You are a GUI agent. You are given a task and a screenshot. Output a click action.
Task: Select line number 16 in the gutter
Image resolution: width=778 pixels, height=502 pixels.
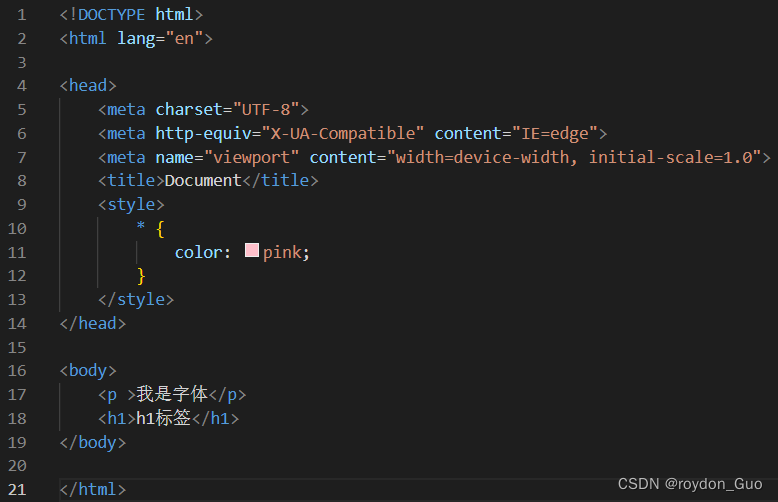[17, 371]
